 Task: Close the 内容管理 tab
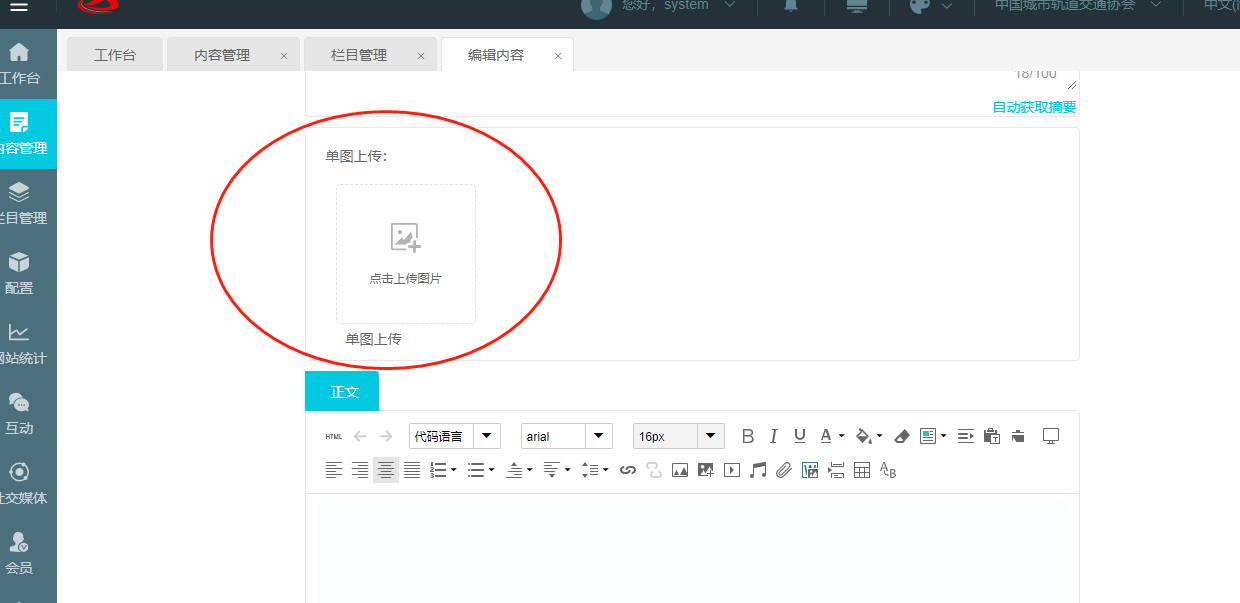[x=284, y=56]
